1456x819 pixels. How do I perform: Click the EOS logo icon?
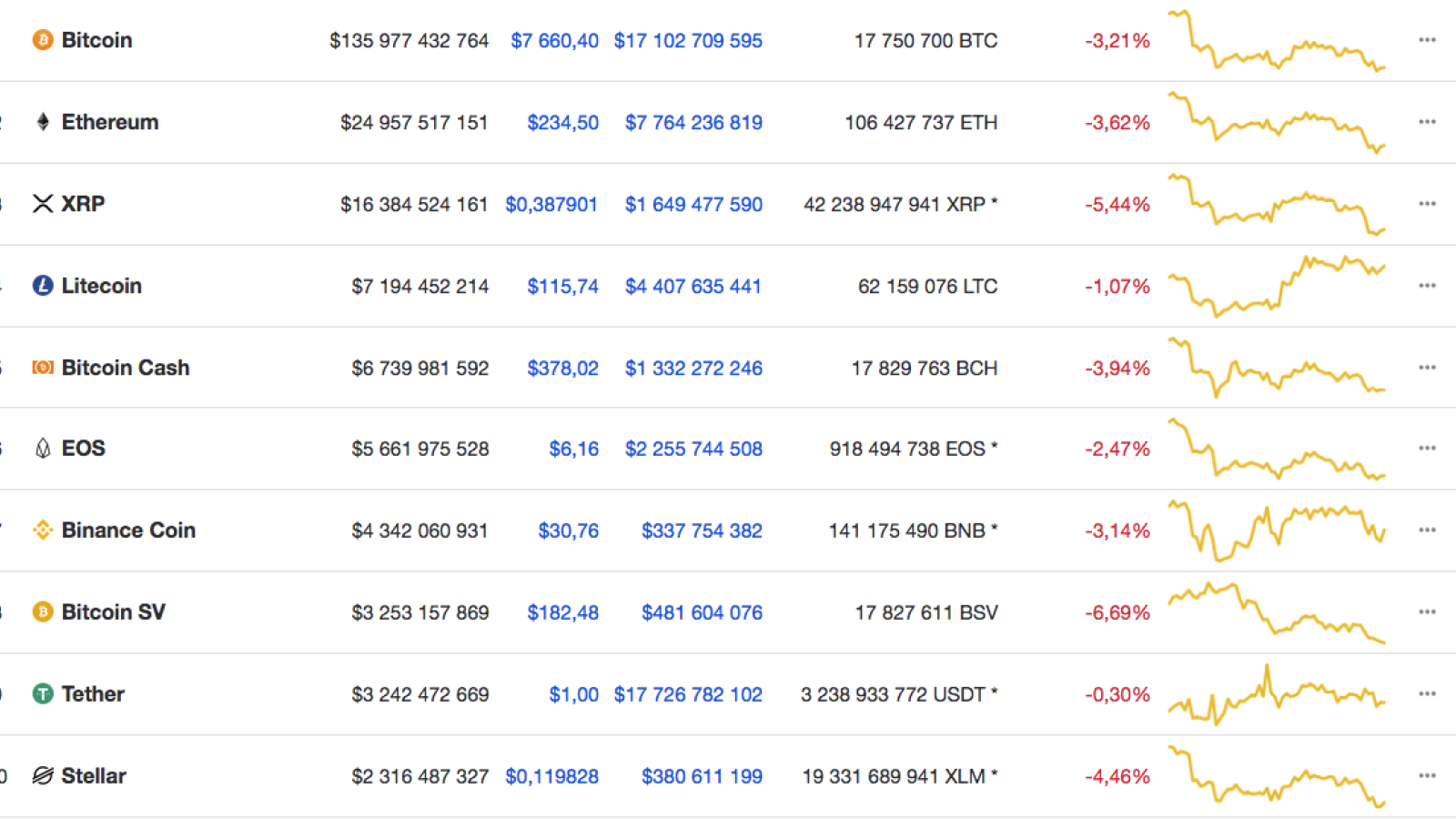[x=43, y=449]
